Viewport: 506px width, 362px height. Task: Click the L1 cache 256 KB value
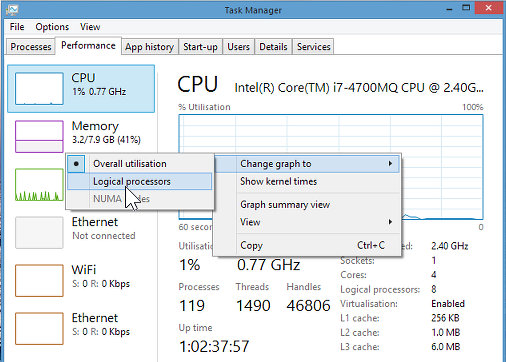(x=445, y=318)
